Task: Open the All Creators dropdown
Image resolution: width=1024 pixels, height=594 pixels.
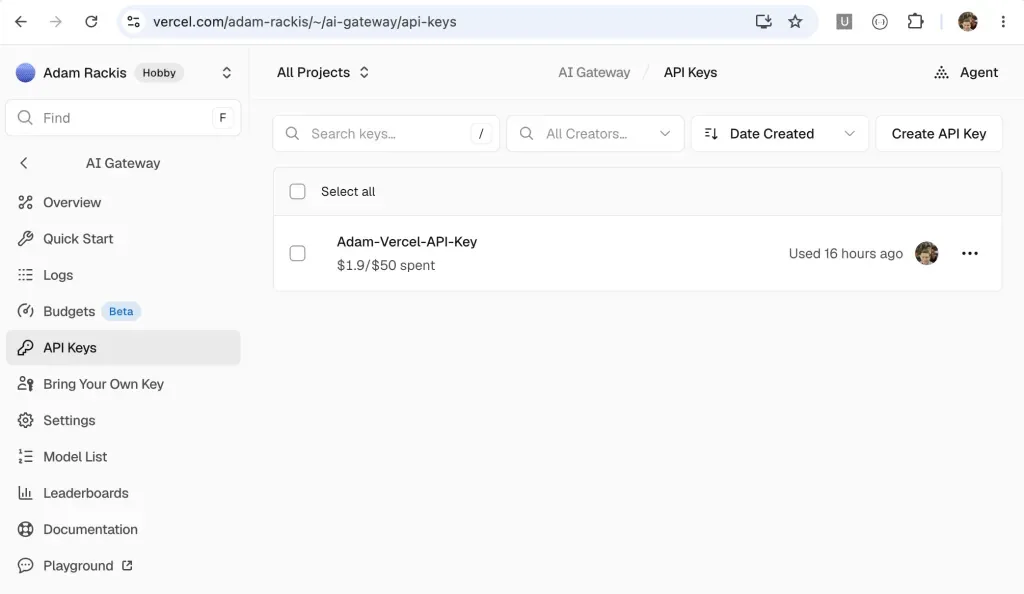Action: [x=595, y=134]
